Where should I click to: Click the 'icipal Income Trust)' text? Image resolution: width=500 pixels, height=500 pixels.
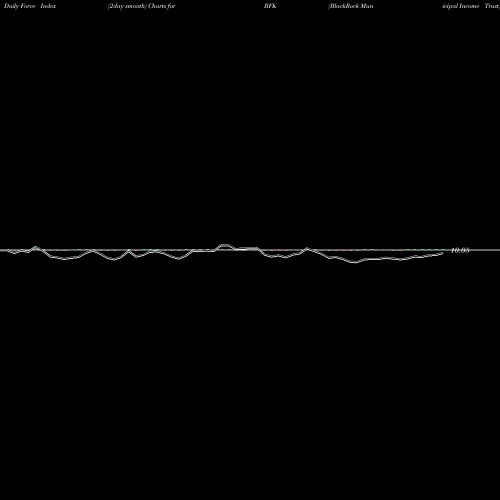(471, 6)
